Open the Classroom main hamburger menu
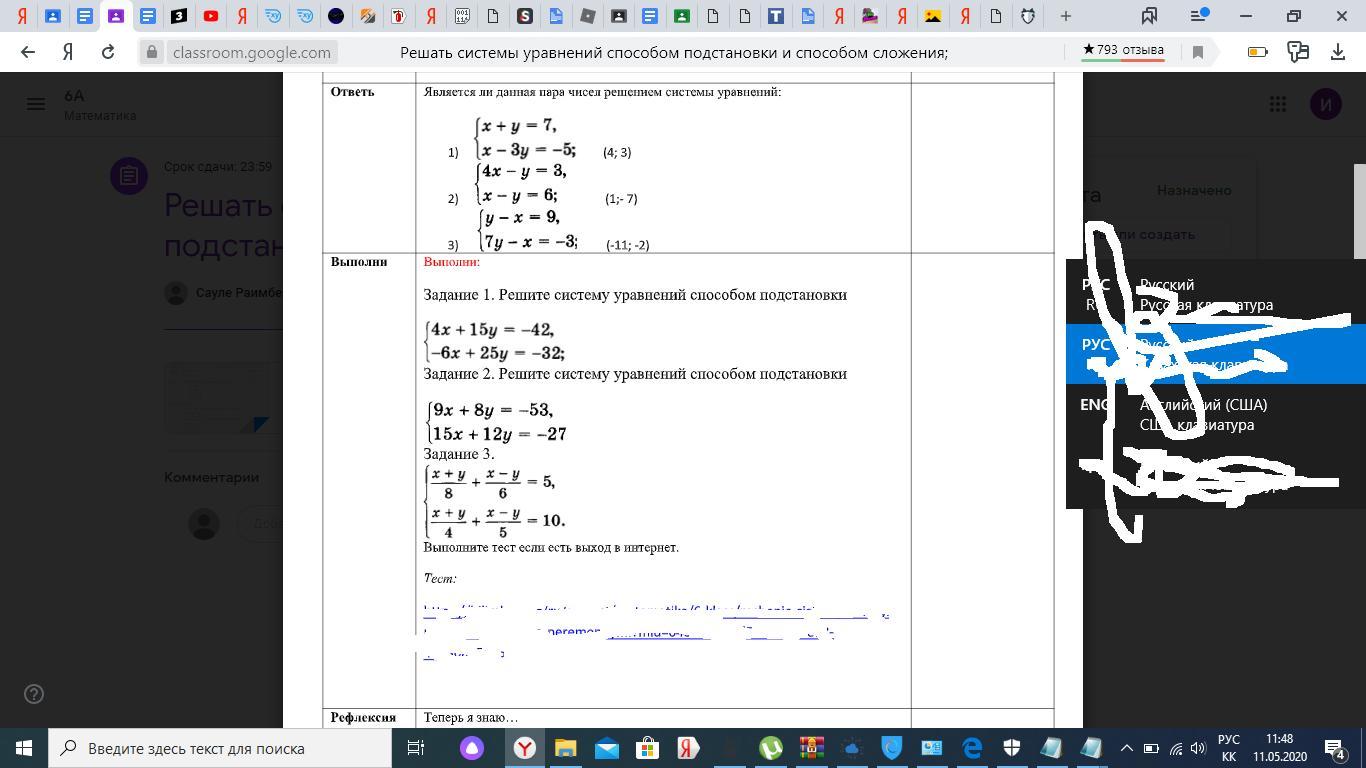The image size is (1366, 768). (36, 104)
